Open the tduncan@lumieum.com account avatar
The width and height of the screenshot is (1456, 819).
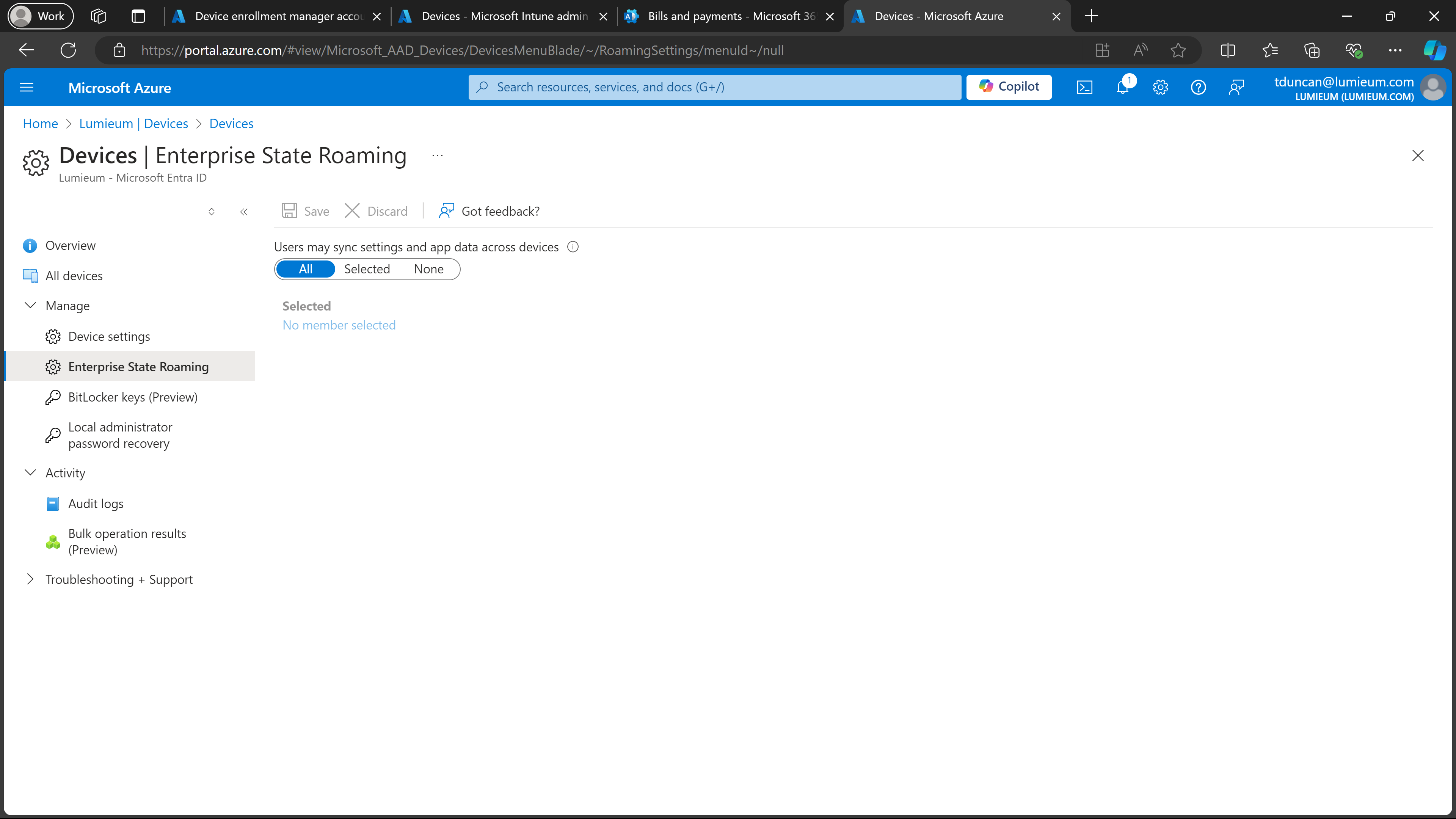1433,88
